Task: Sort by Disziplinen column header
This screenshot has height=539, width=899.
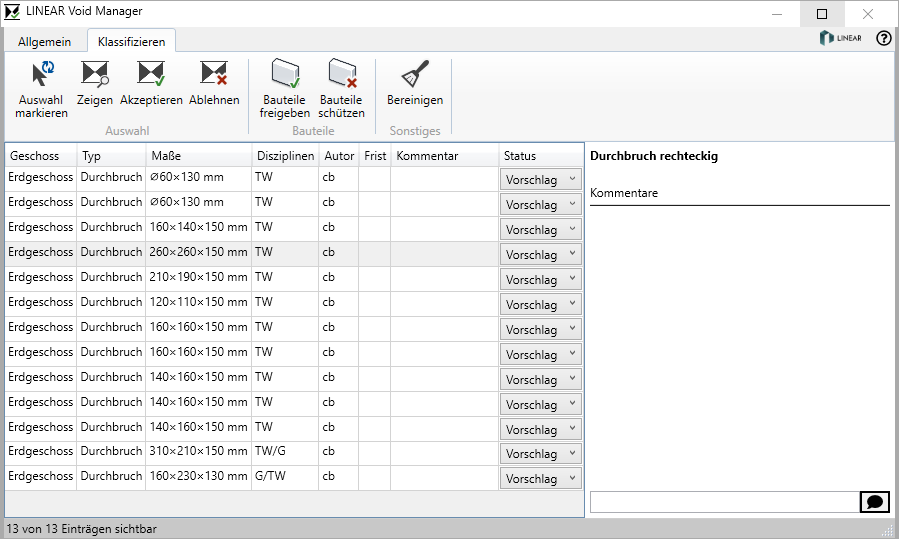Action: click(285, 156)
